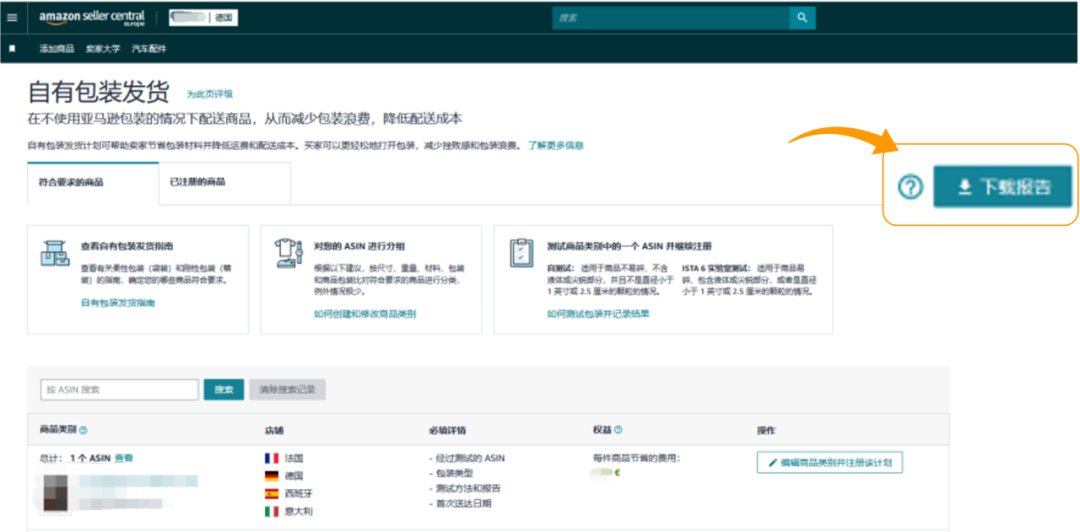Screen dimensions: 1080x532
Task: Click the 为此页评级 link
Action: point(209,94)
